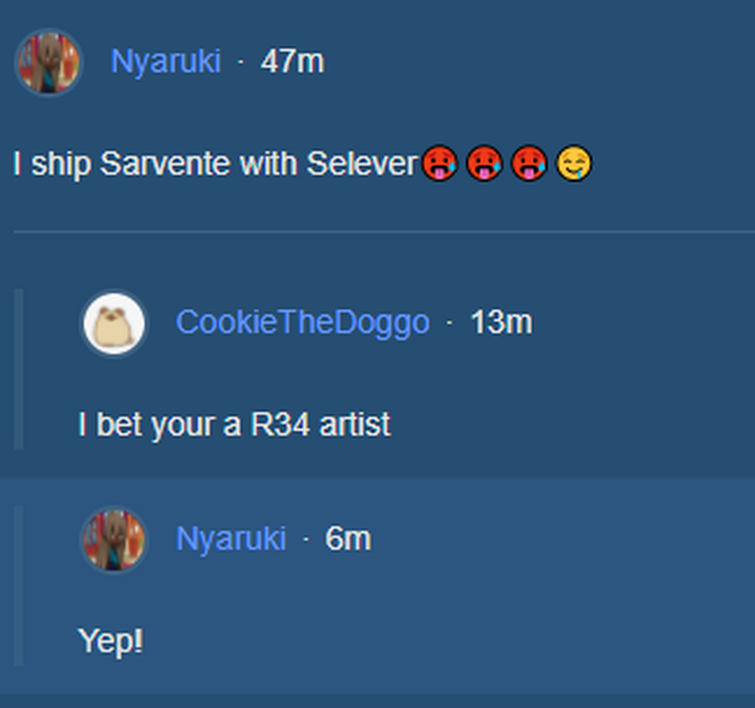755x708 pixels.
Task: Click the 6m timestamp on Nyaruki's reply
Action: pyautogui.click(x=348, y=539)
